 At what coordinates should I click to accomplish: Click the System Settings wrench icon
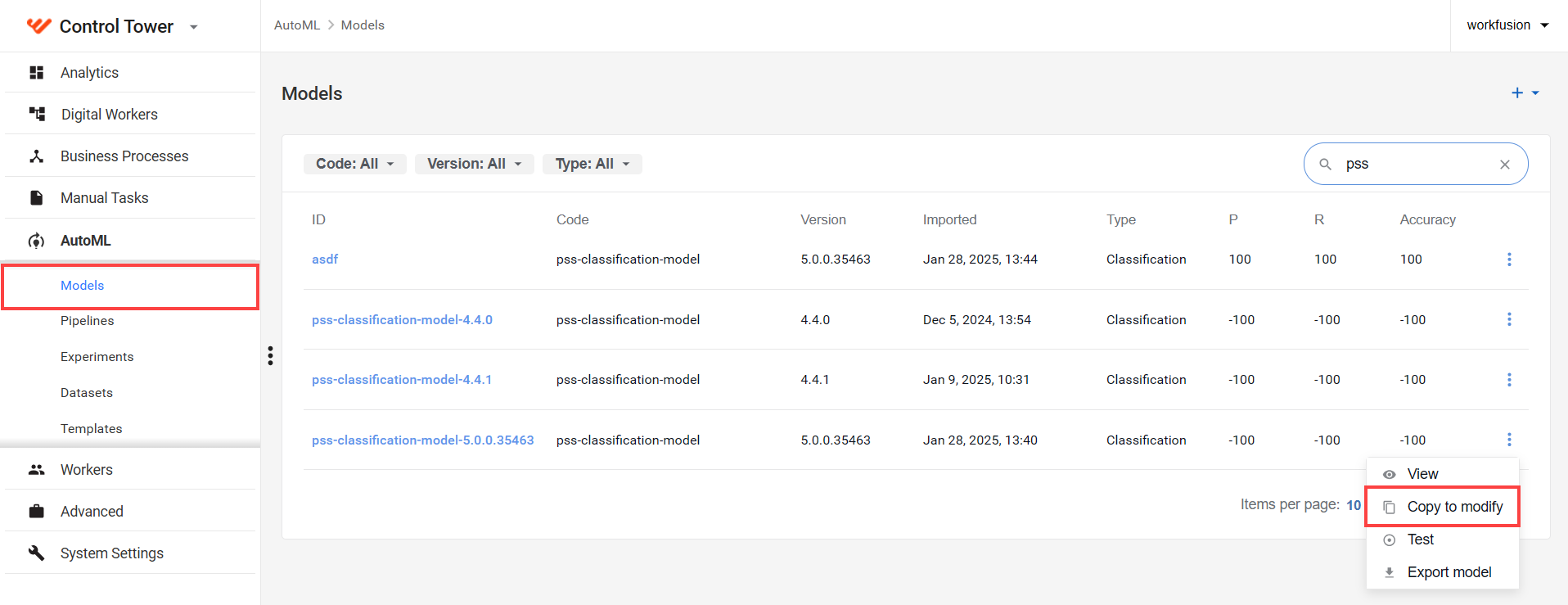pos(36,553)
